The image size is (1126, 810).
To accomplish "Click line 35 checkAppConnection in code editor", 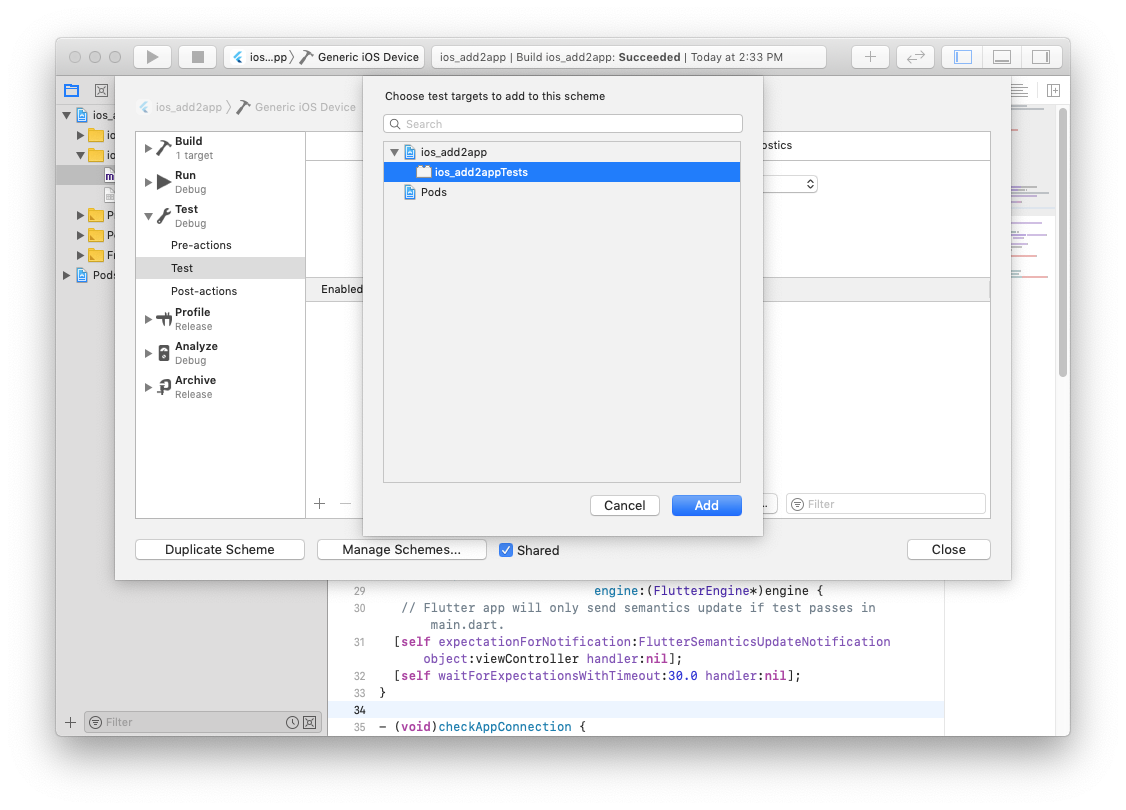I will point(505,727).
